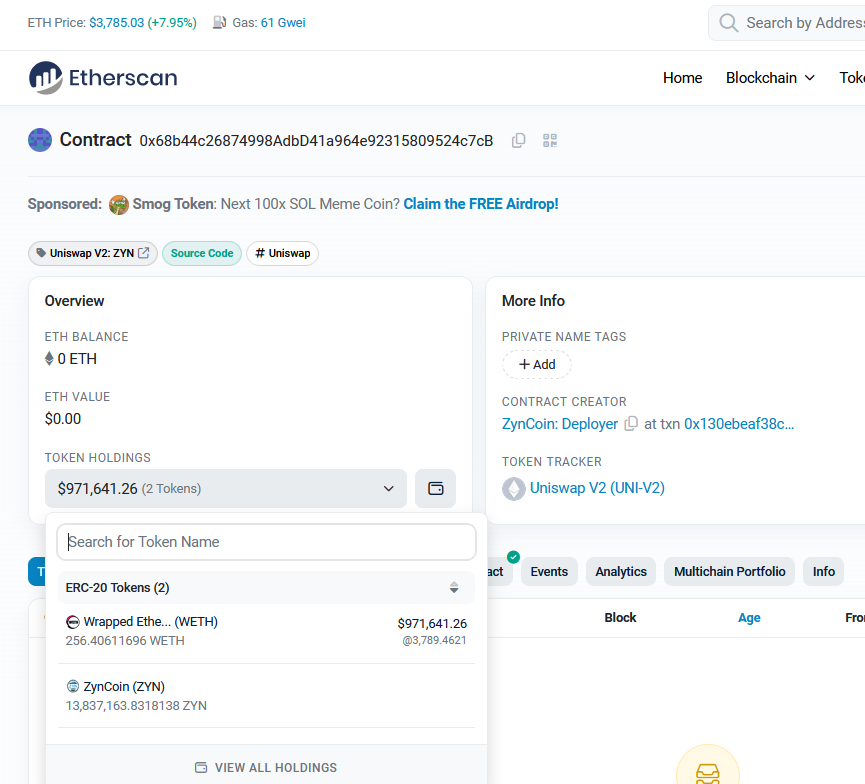Open the Analytics tab

pyautogui.click(x=621, y=572)
